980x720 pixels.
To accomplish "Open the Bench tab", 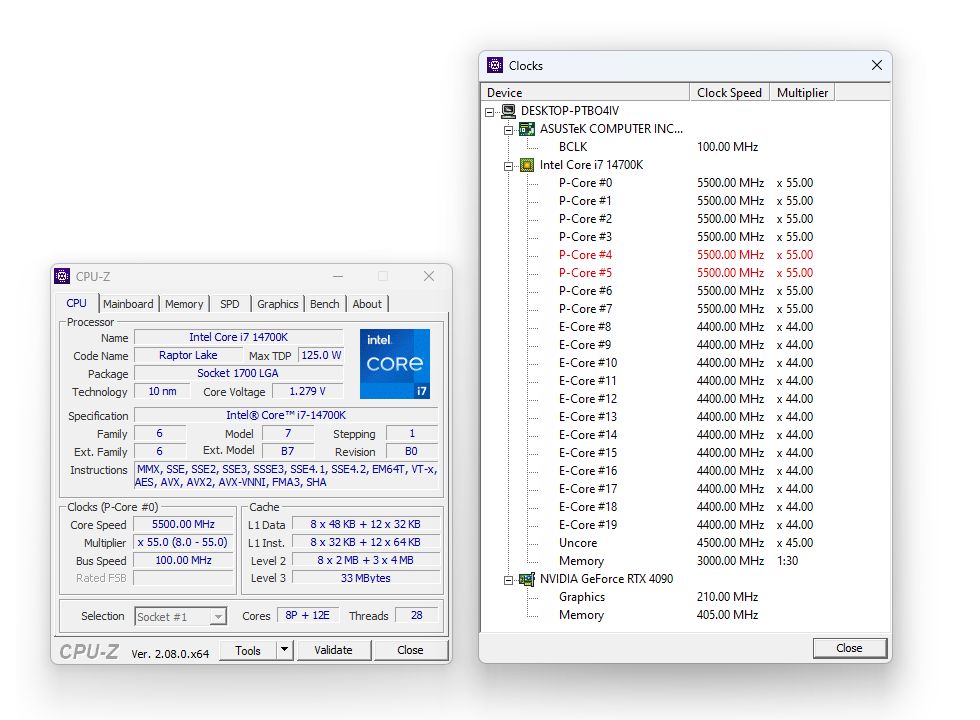I will (x=324, y=304).
